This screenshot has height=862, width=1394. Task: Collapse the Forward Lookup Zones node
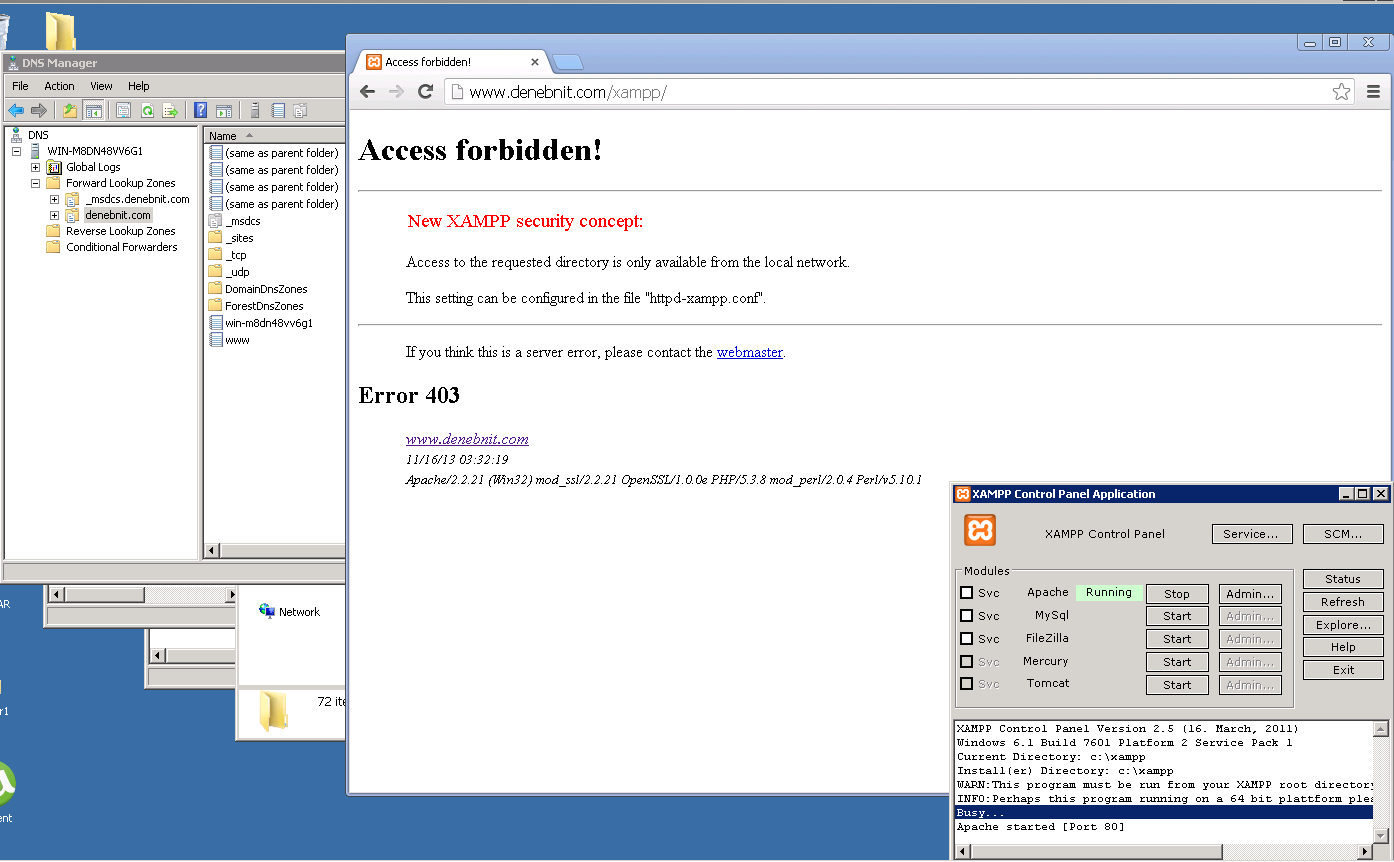pos(35,183)
